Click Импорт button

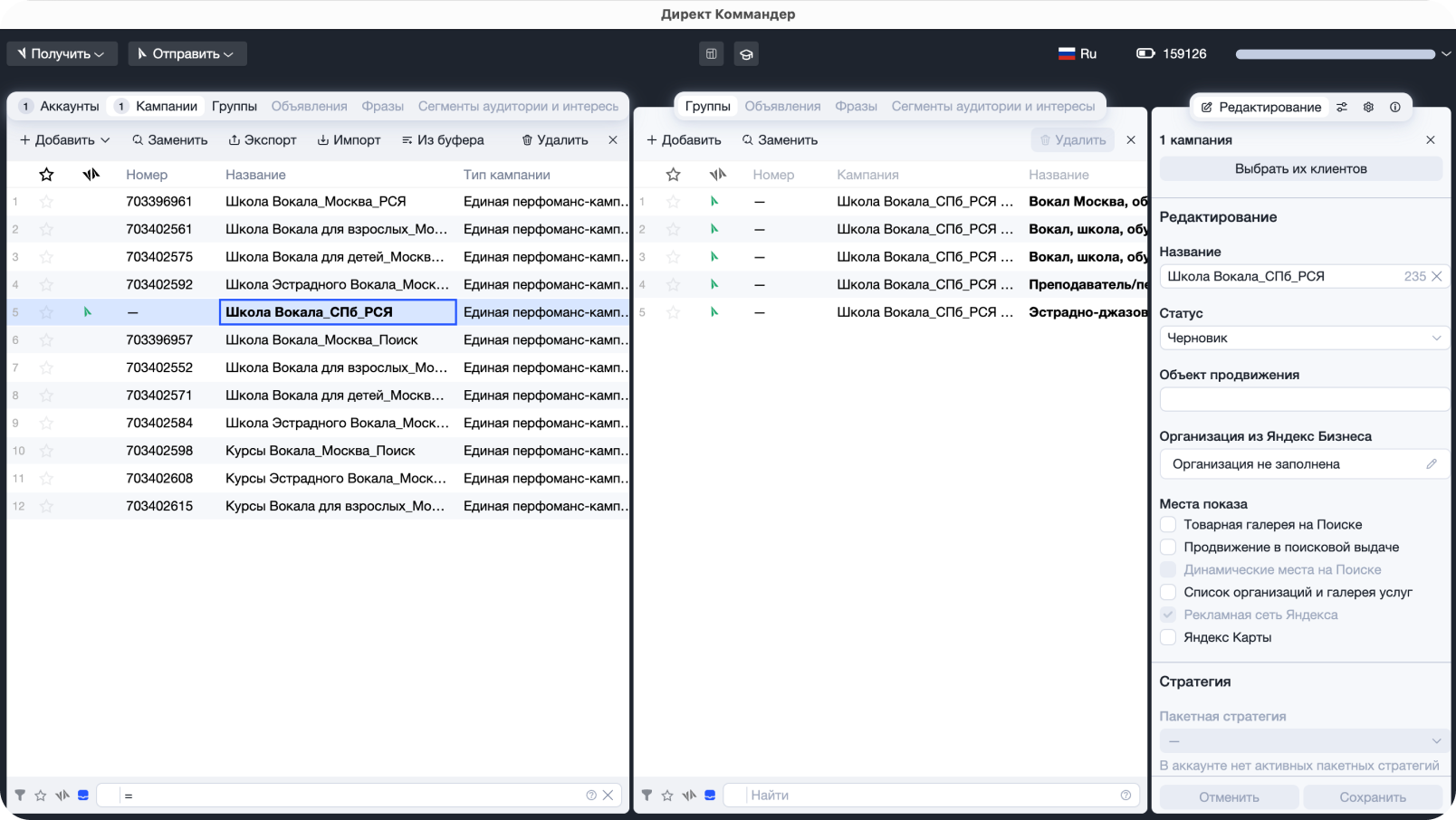click(x=349, y=140)
